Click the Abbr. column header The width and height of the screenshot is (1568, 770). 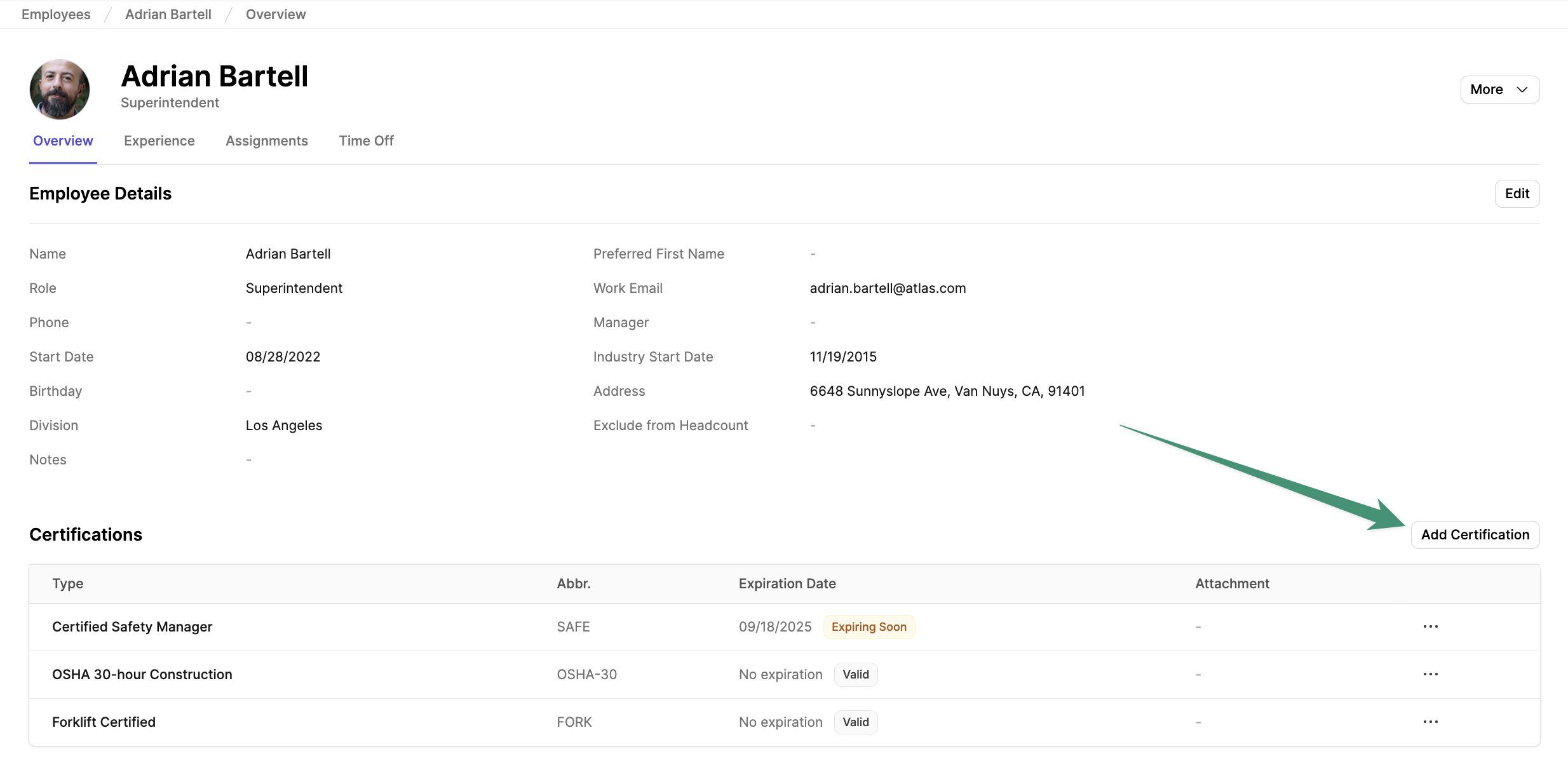[x=574, y=584]
